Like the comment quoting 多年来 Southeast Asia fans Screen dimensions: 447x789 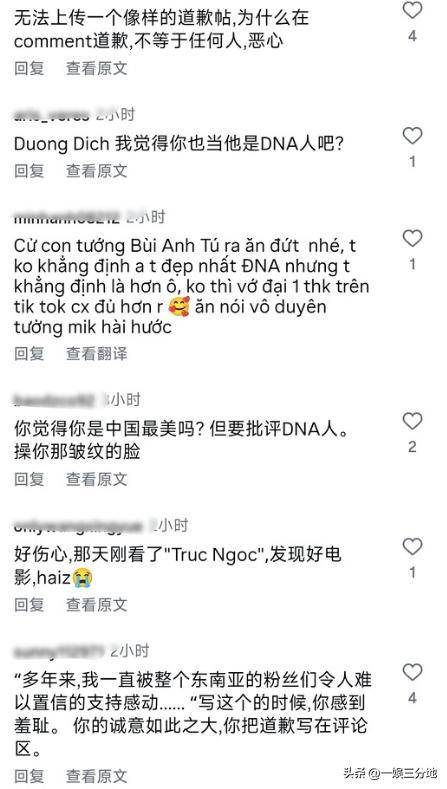tap(412, 672)
